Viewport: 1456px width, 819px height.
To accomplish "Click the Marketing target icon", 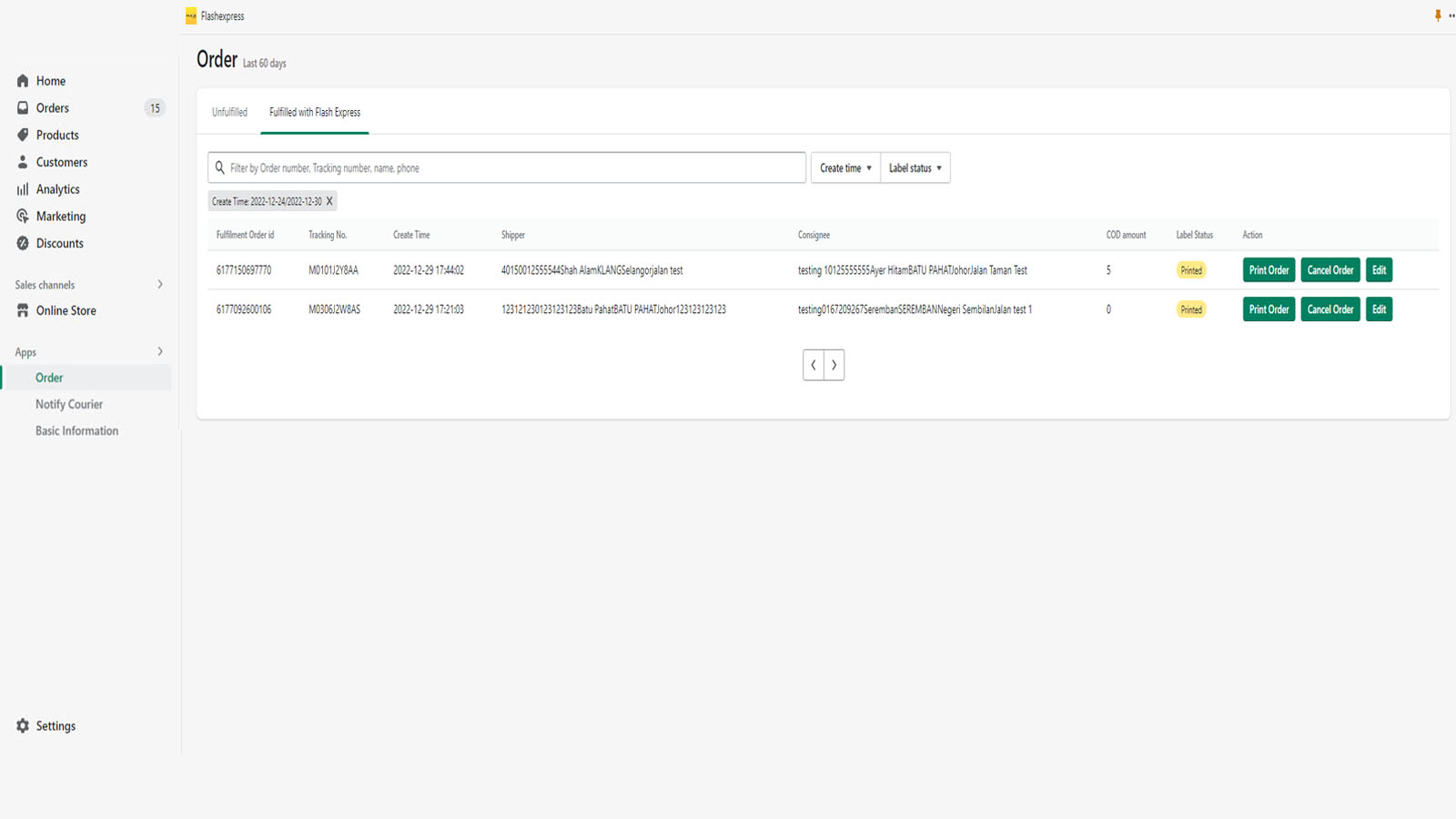I will (23, 216).
